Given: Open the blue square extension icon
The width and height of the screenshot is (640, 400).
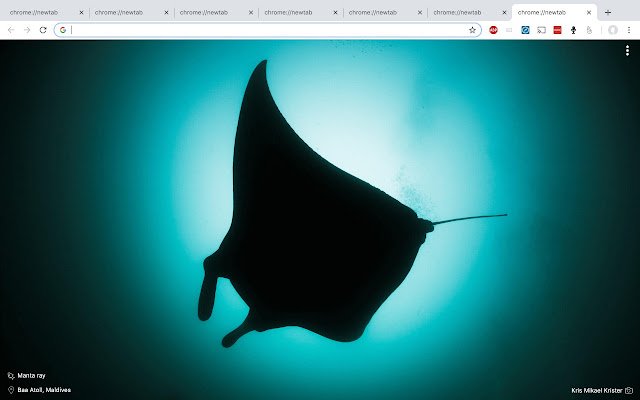Looking at the screenshot, I should click(525, 30).
